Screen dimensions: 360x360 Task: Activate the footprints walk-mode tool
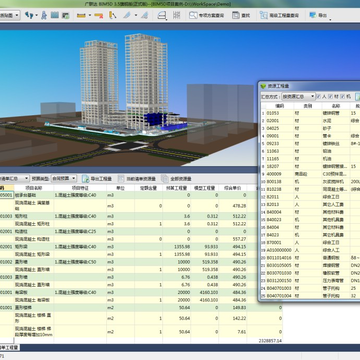click(x=29, y=15)
